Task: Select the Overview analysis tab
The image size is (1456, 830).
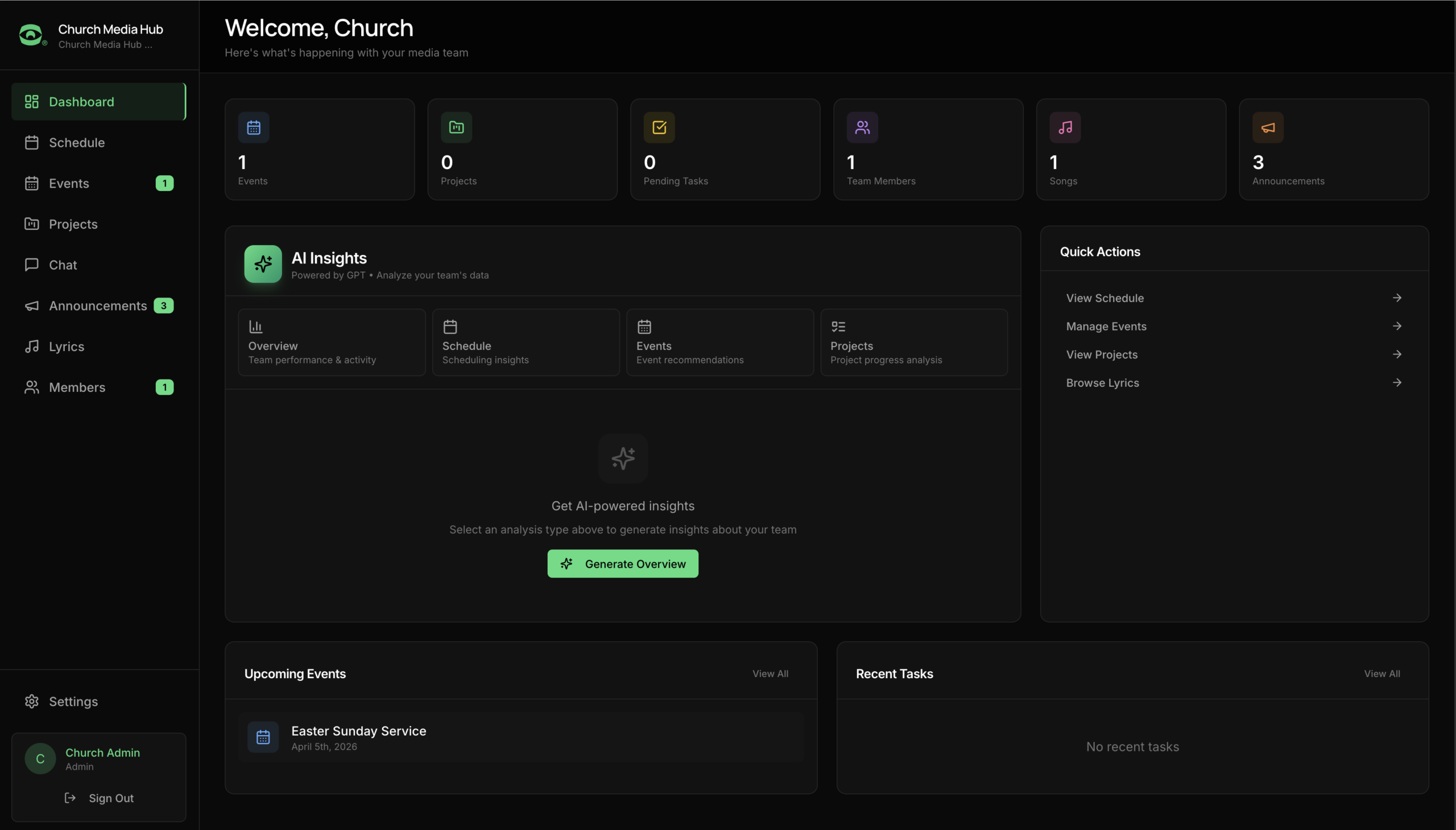Action: [332, 342]
